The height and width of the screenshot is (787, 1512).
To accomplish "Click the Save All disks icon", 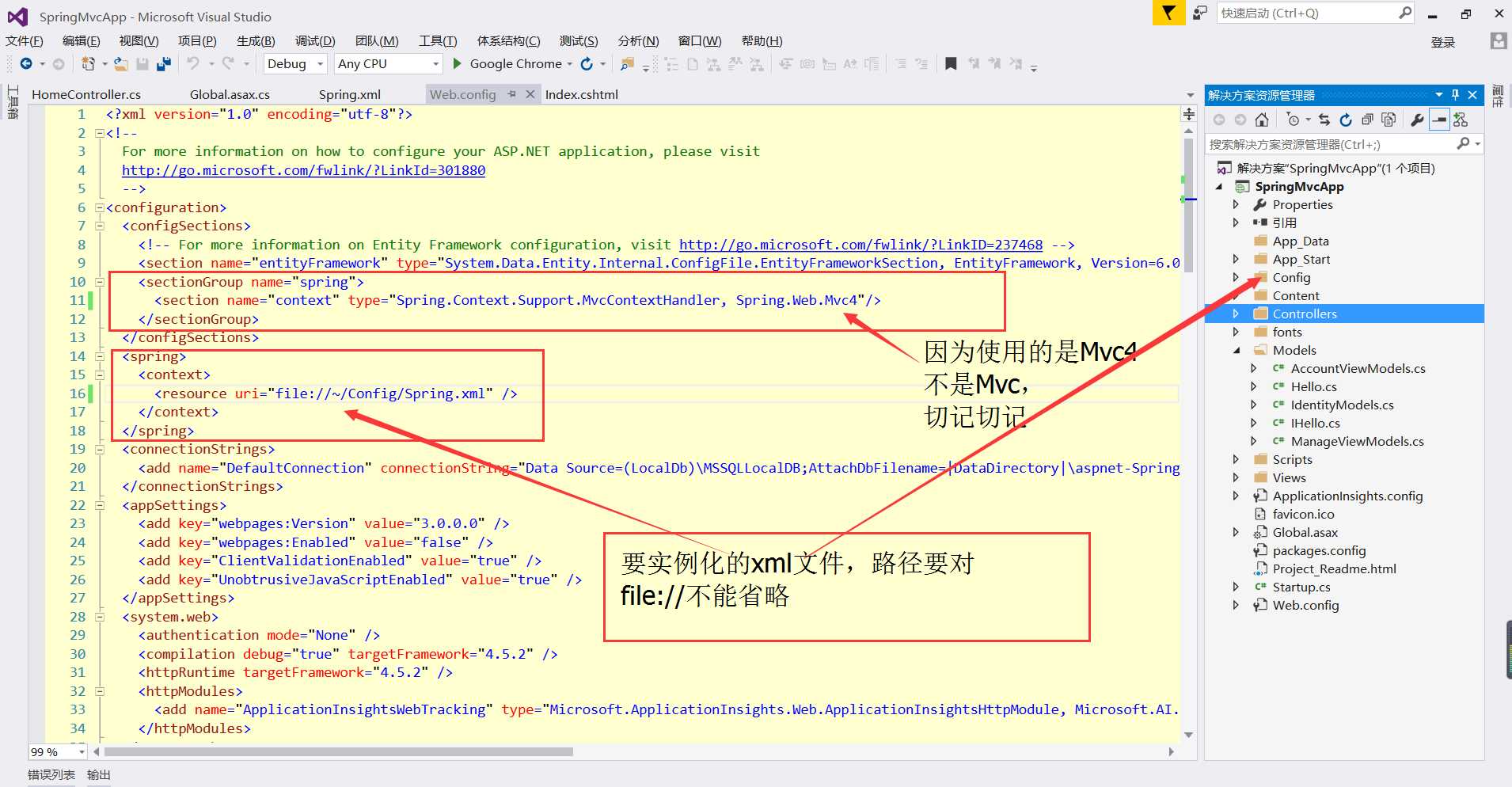I will (x=164, y=63).
